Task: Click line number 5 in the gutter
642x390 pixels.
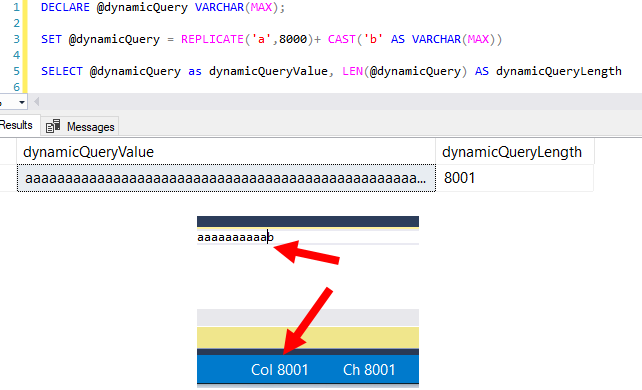Action: pyautogui.click(x=16, y=71)
